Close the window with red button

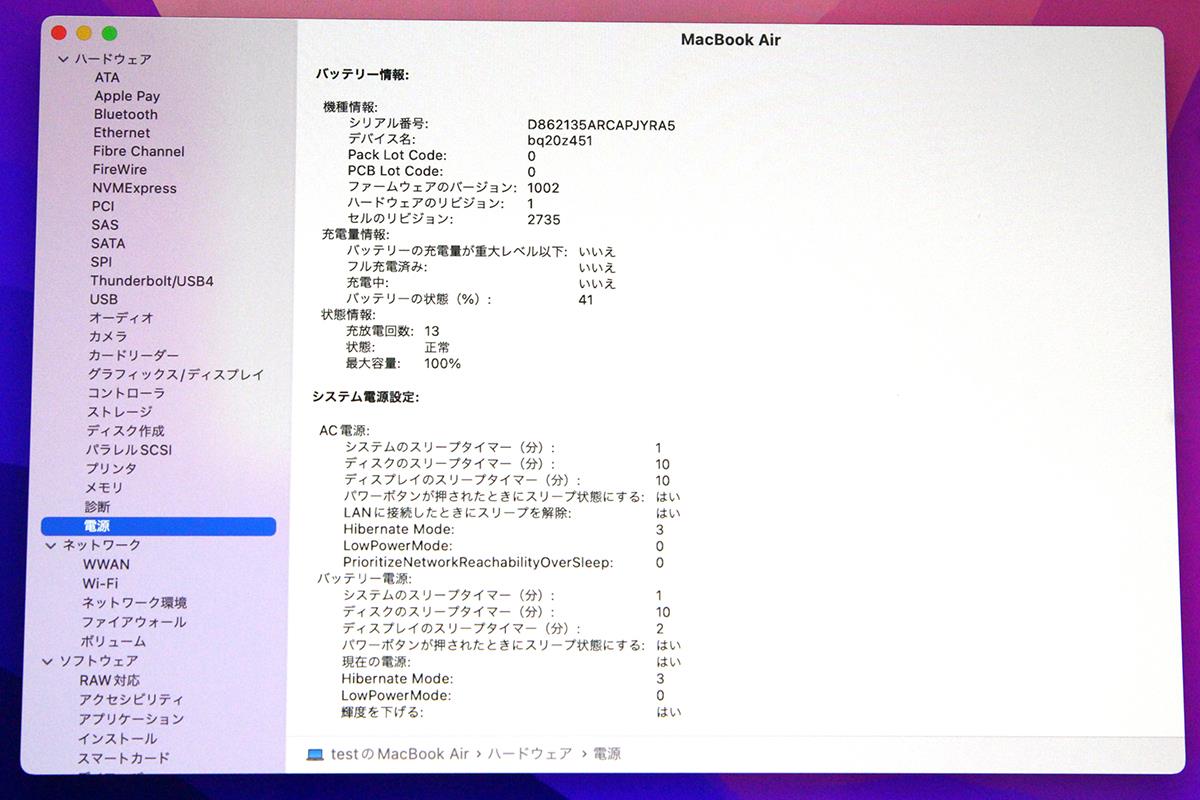59,34
